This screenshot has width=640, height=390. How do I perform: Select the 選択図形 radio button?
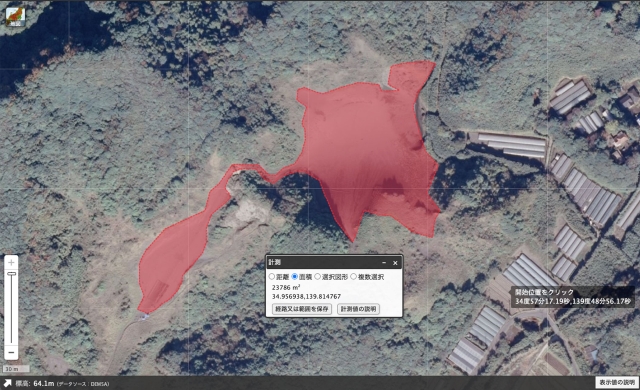pyautogui.click(x=317, y=277)
